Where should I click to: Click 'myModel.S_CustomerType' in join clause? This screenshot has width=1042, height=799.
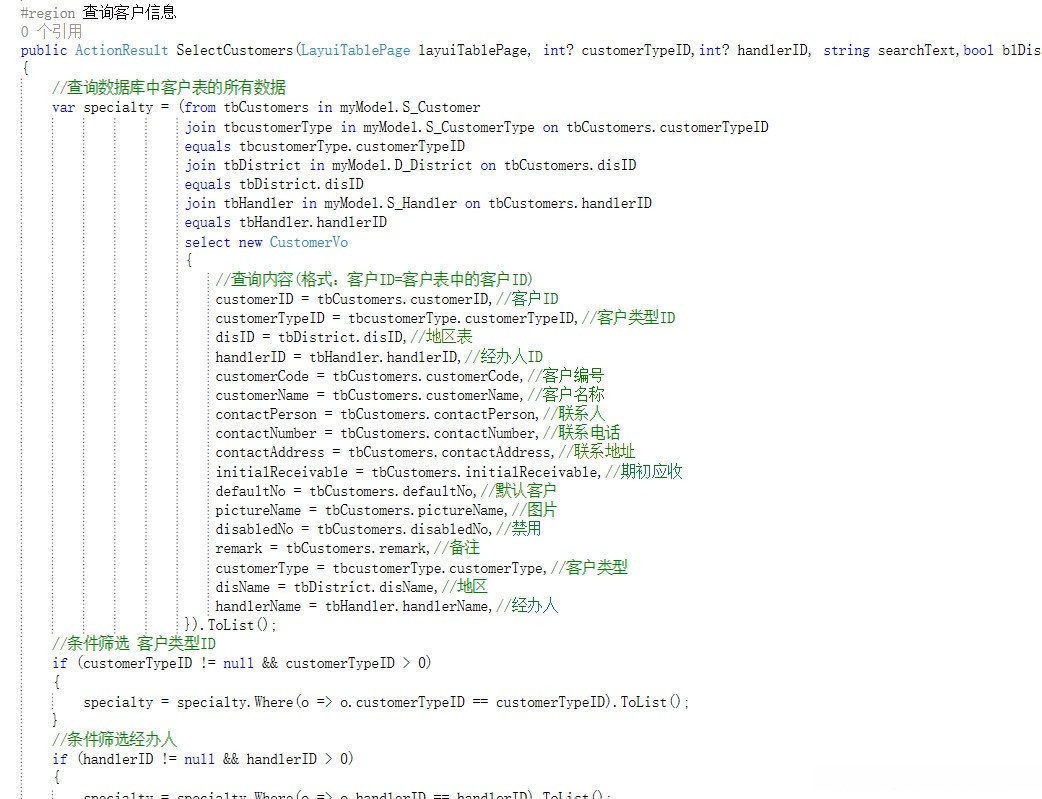449,128
